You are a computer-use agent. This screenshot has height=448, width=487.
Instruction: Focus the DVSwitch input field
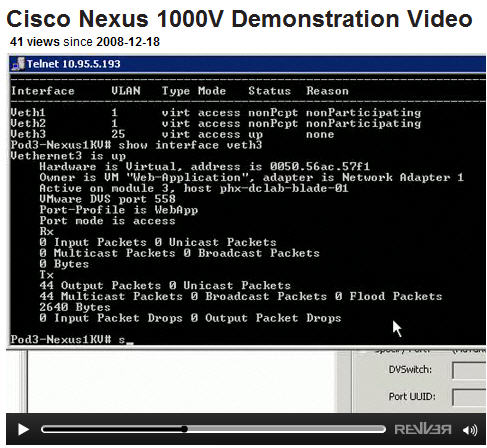click(469, 370)
